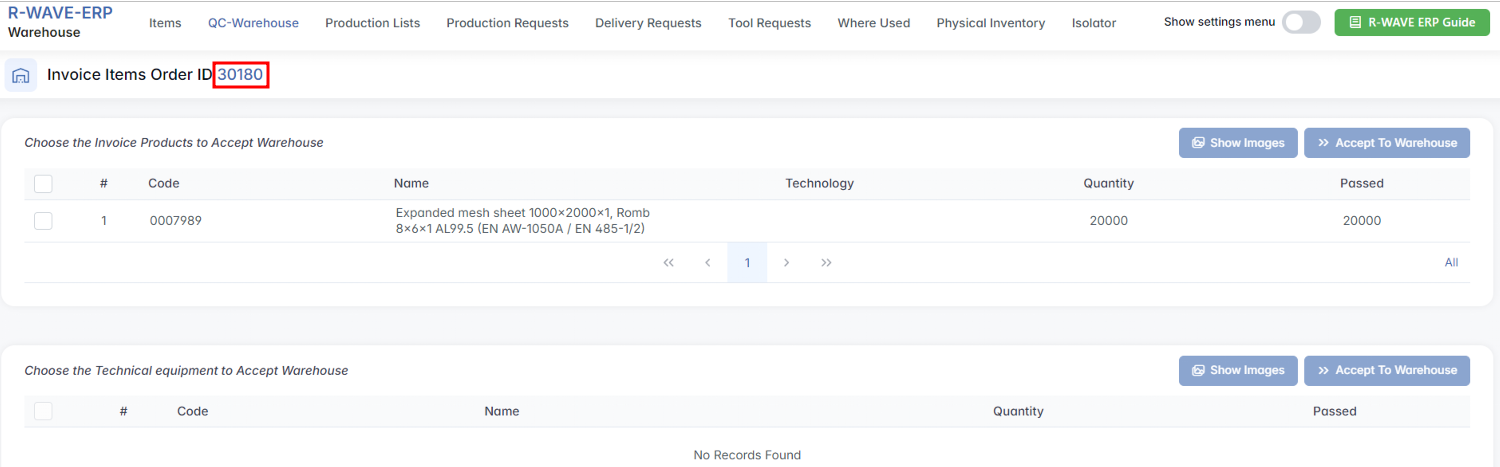This screenshot has width=1500, height=467.
Task: Navigate to Physical Inventory
Action: coord(990,23)
